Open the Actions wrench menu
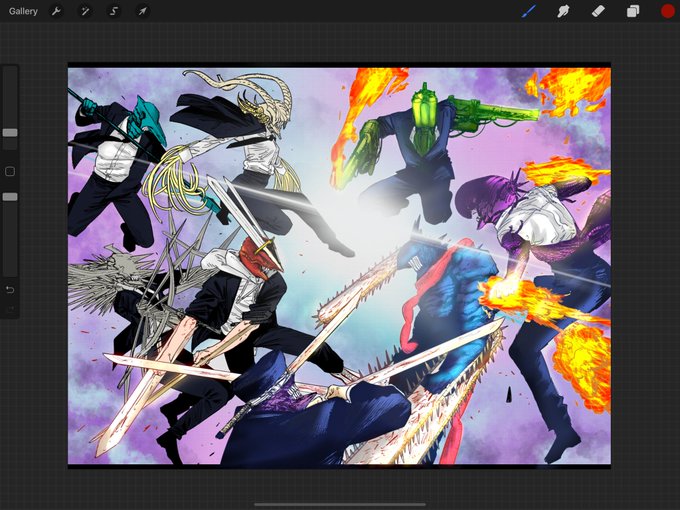Screen dimensions: 680x510 (x=56, y=11)
